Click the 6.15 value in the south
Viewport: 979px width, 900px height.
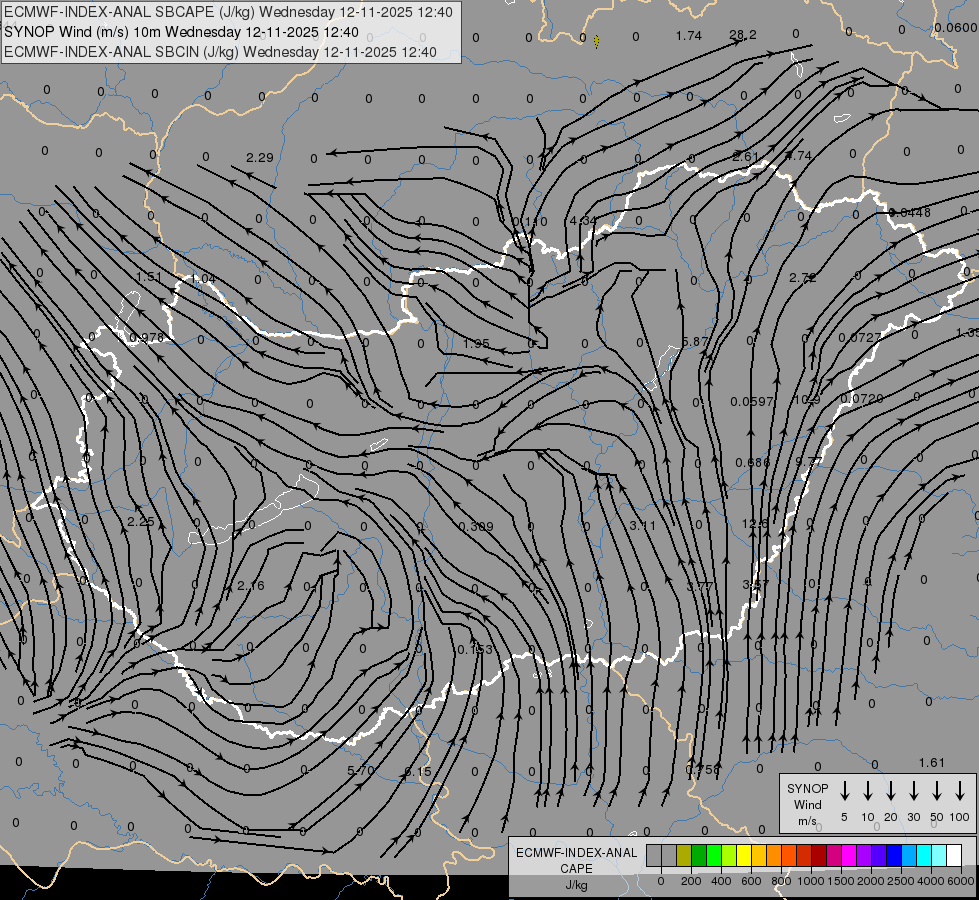418,771
